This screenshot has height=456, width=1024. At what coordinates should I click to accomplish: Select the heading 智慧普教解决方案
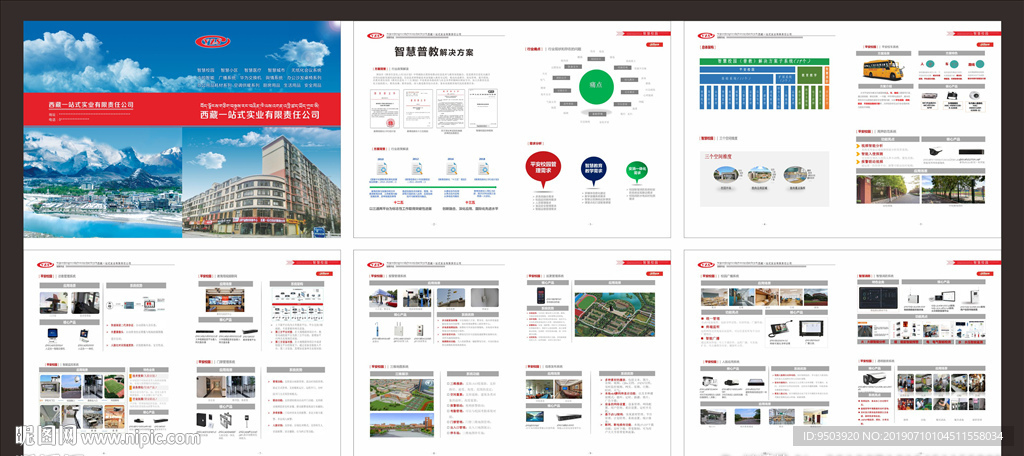click(434, 52)
